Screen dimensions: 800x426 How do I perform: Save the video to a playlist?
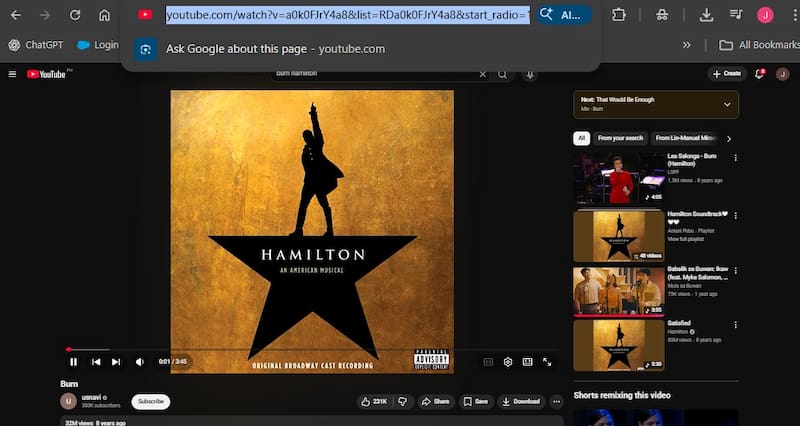[x=476, y=402]
